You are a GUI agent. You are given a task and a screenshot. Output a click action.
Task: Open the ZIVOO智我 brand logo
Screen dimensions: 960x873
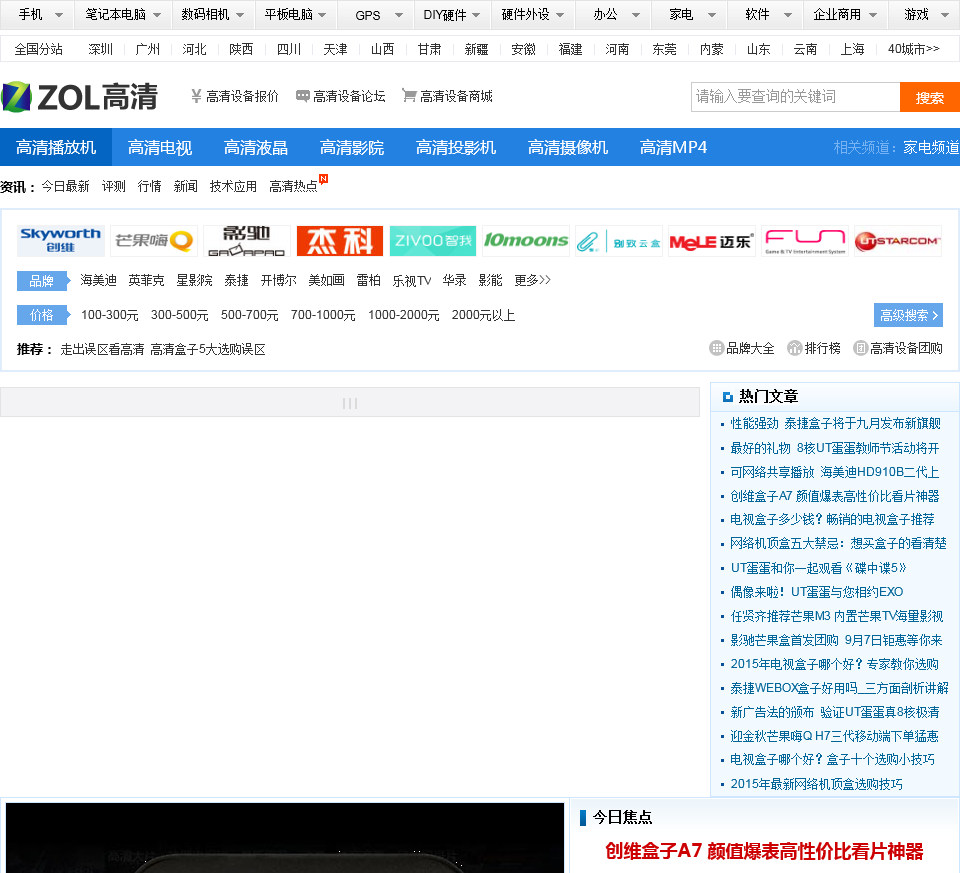point(433,241)
